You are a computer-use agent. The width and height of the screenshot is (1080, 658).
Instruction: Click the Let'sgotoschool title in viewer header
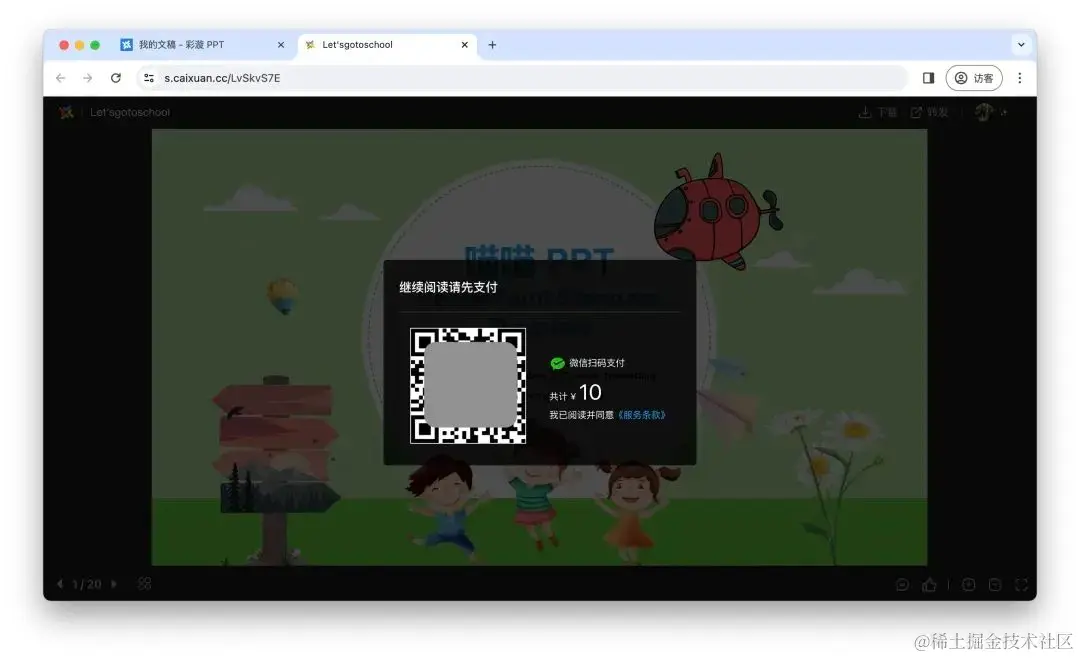[x=129, y=112]
